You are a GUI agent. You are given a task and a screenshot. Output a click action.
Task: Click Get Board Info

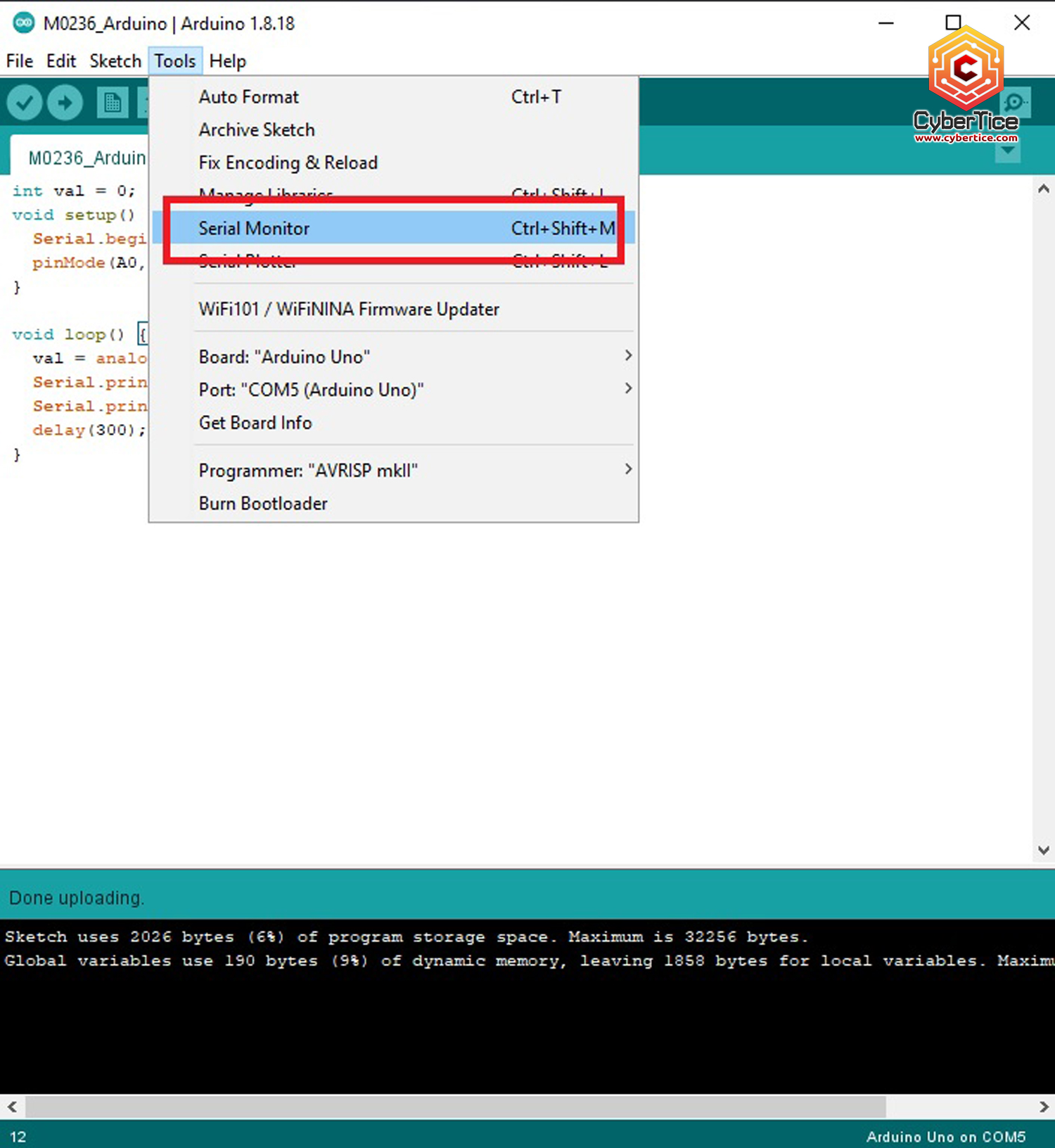tap(393, 423)
